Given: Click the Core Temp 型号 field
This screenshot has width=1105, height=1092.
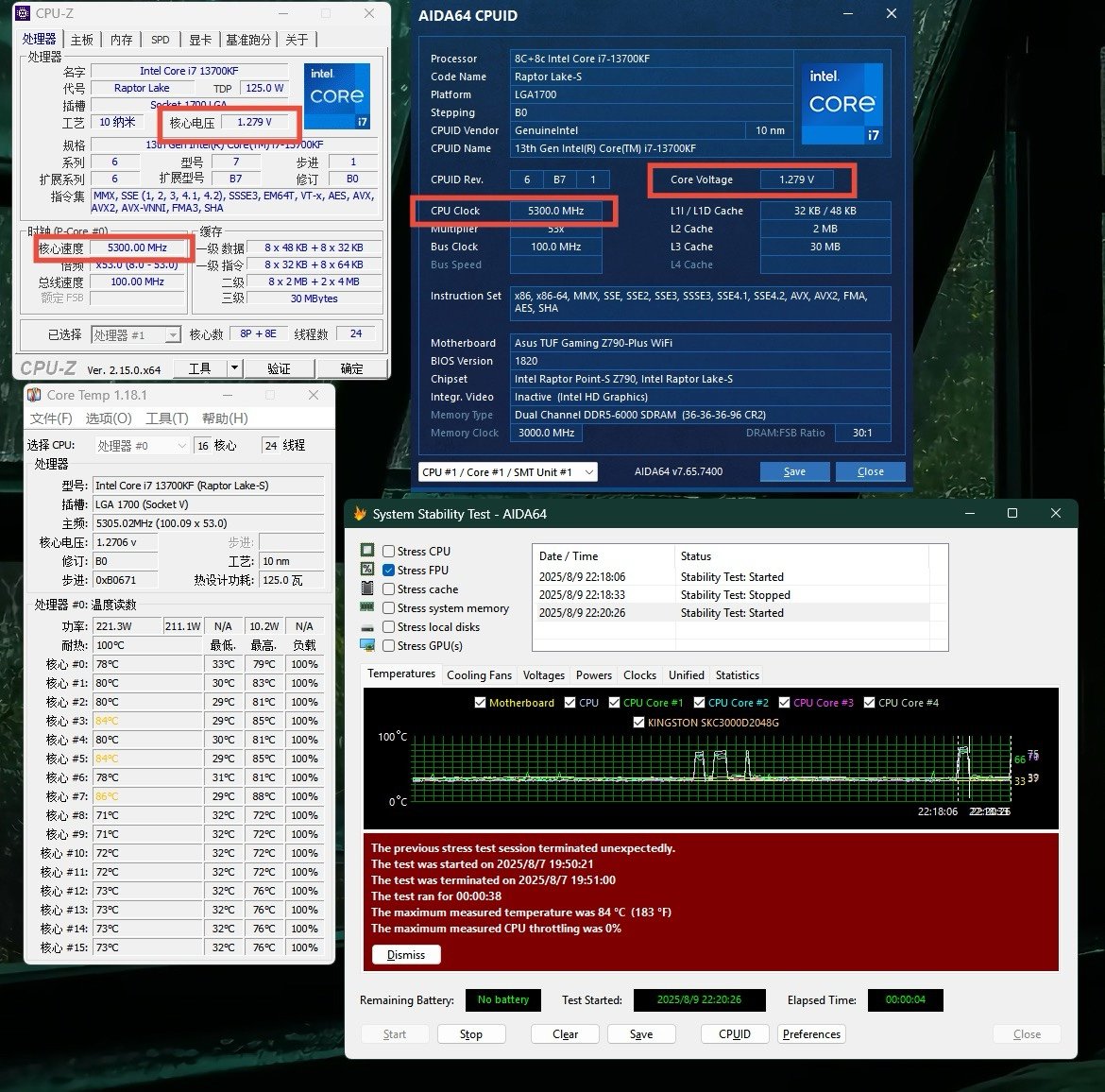Looking at the screenshot, I should (x=208, y=485).
